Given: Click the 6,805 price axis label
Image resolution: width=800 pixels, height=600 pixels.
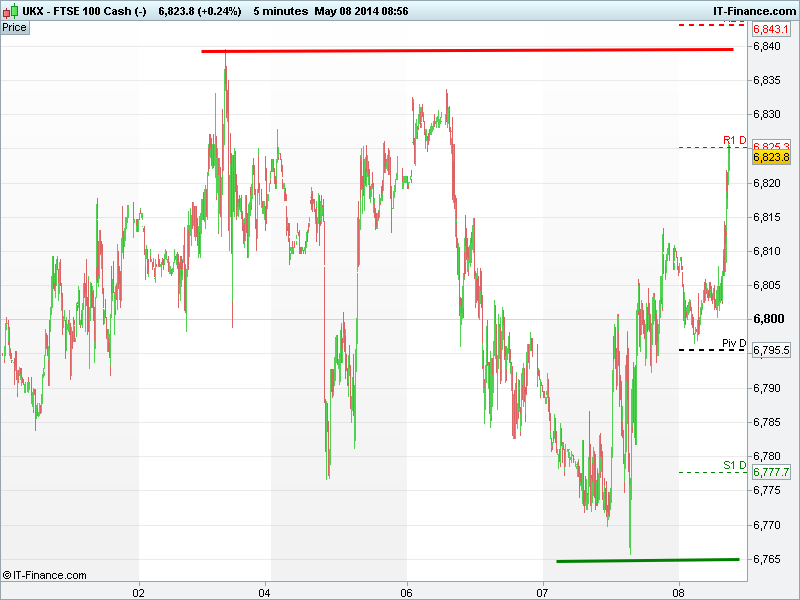Looking at the screenshot, I should click(x=767, y=285).
